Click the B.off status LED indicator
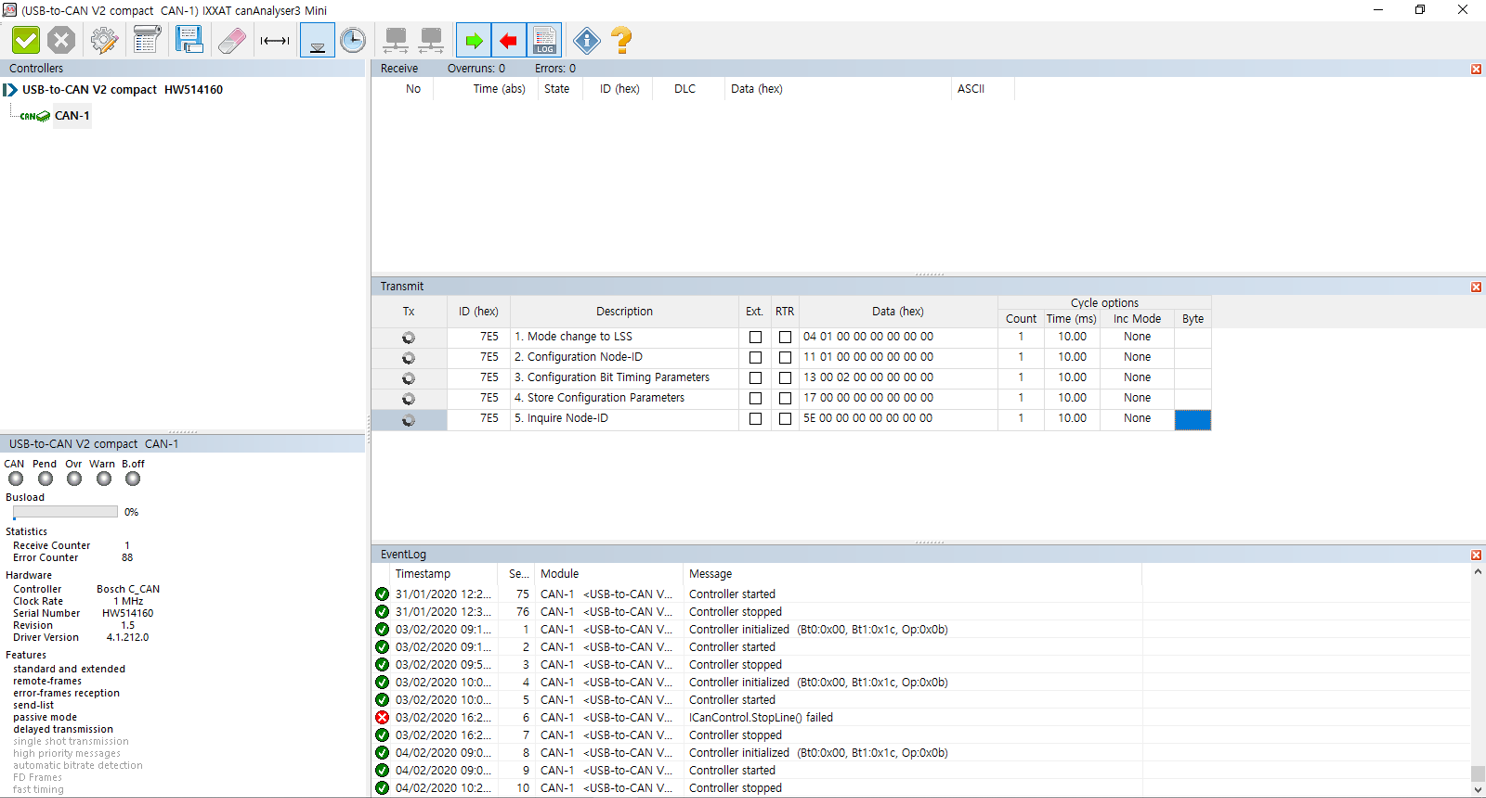 pyautogui.click(x=133, y=479)
